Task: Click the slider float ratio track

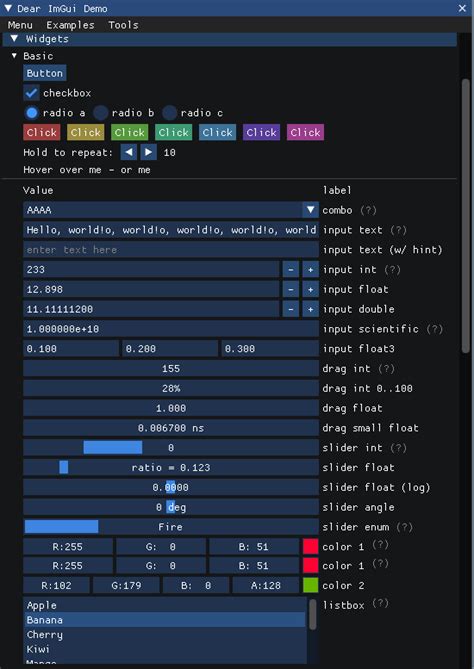Action: (171, 468)
